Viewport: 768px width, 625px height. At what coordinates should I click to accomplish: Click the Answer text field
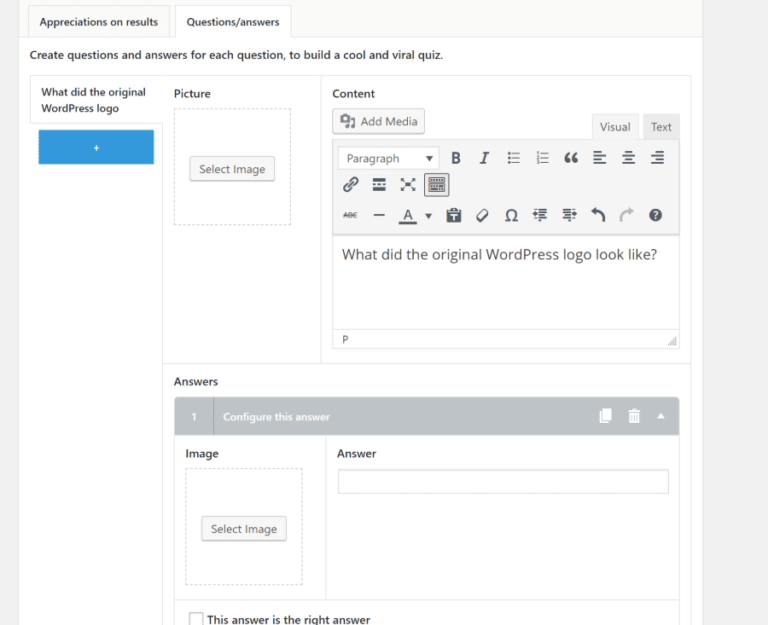coord(503,481)
